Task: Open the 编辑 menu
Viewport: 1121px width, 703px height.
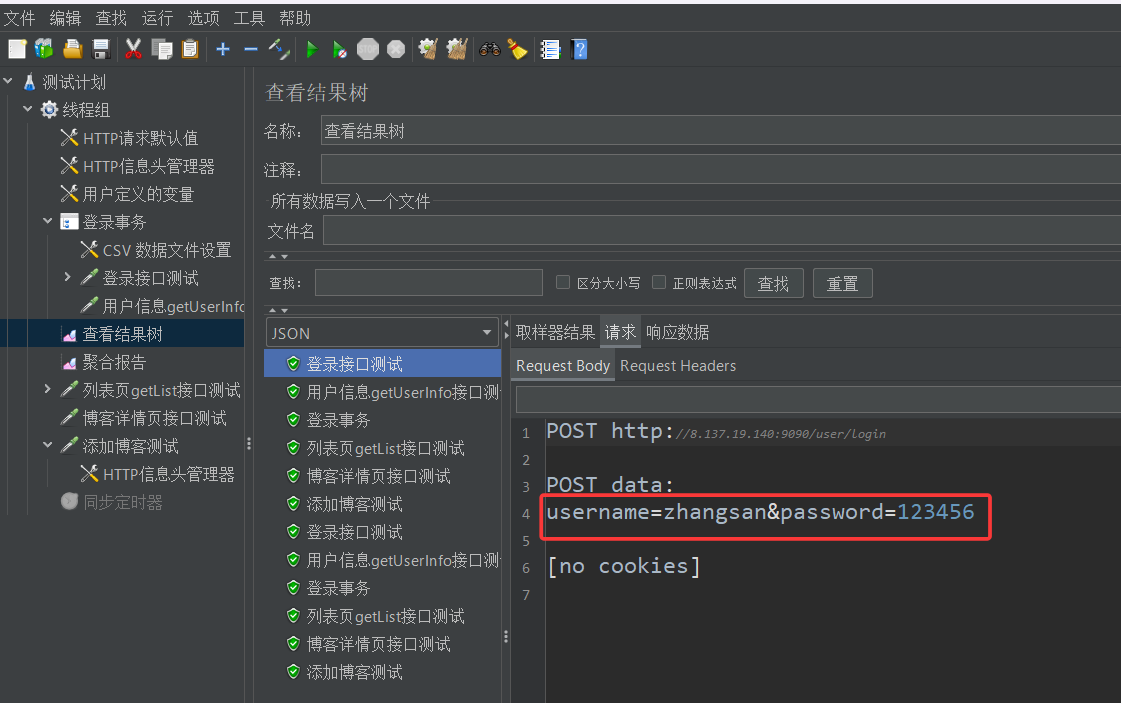Action: [x=65, y=18]
